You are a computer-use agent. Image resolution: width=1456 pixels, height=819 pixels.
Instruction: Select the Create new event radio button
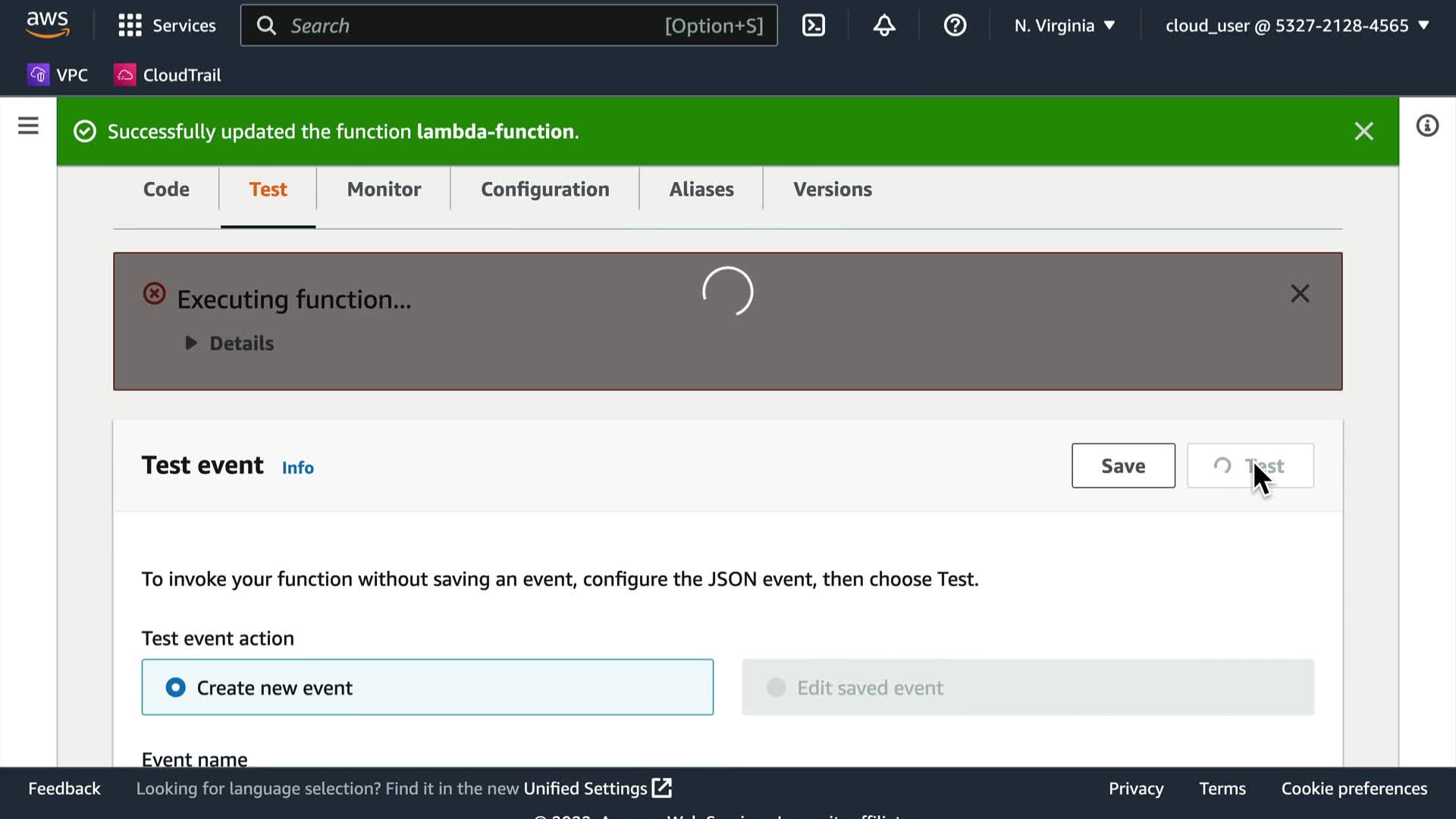175,687
